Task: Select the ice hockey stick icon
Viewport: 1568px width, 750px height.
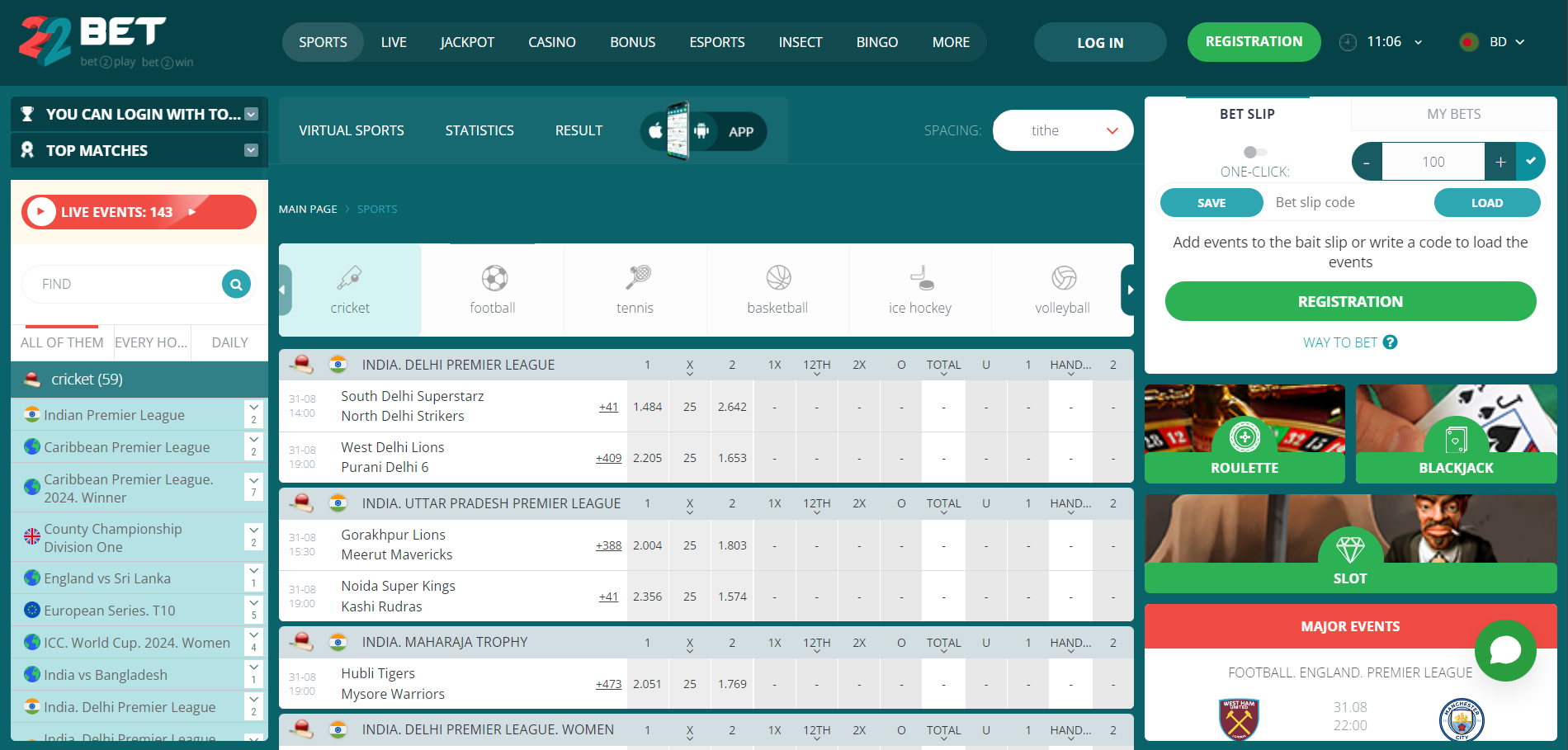Action: [x=919, y=279]
